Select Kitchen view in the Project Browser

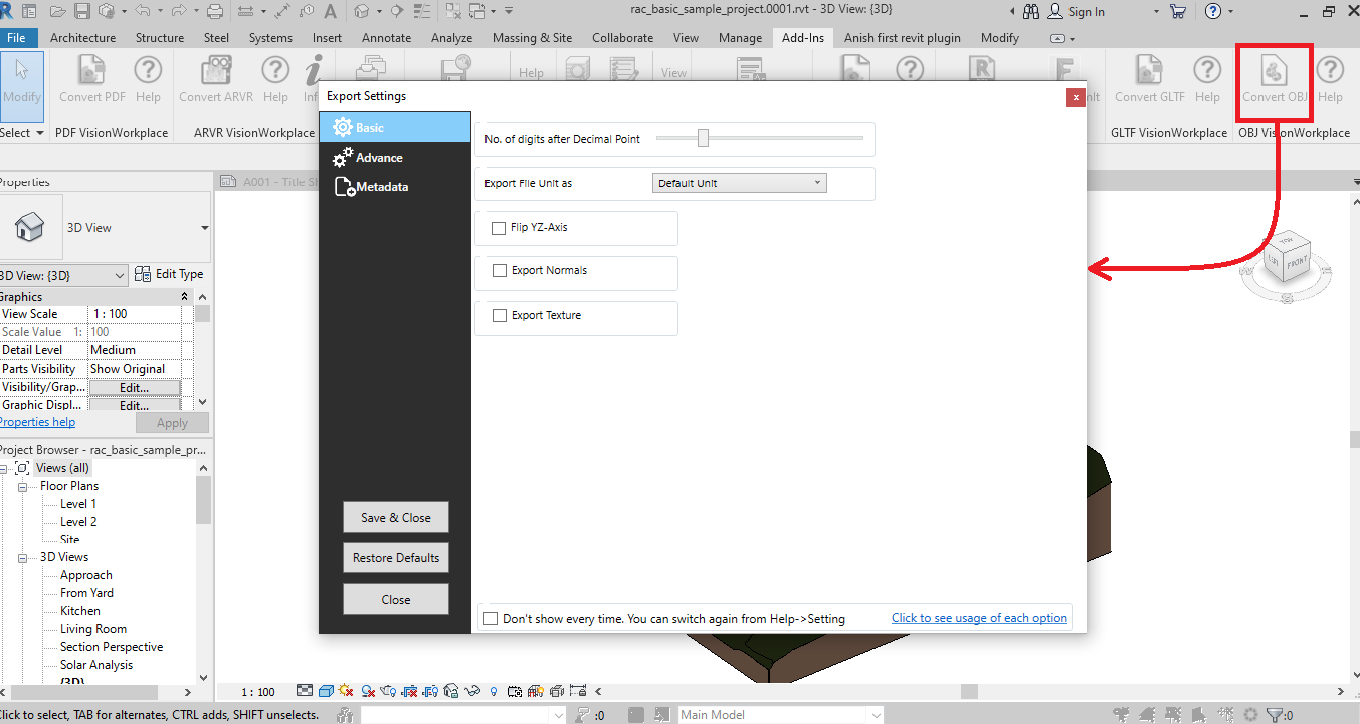[x=80, y=611]
